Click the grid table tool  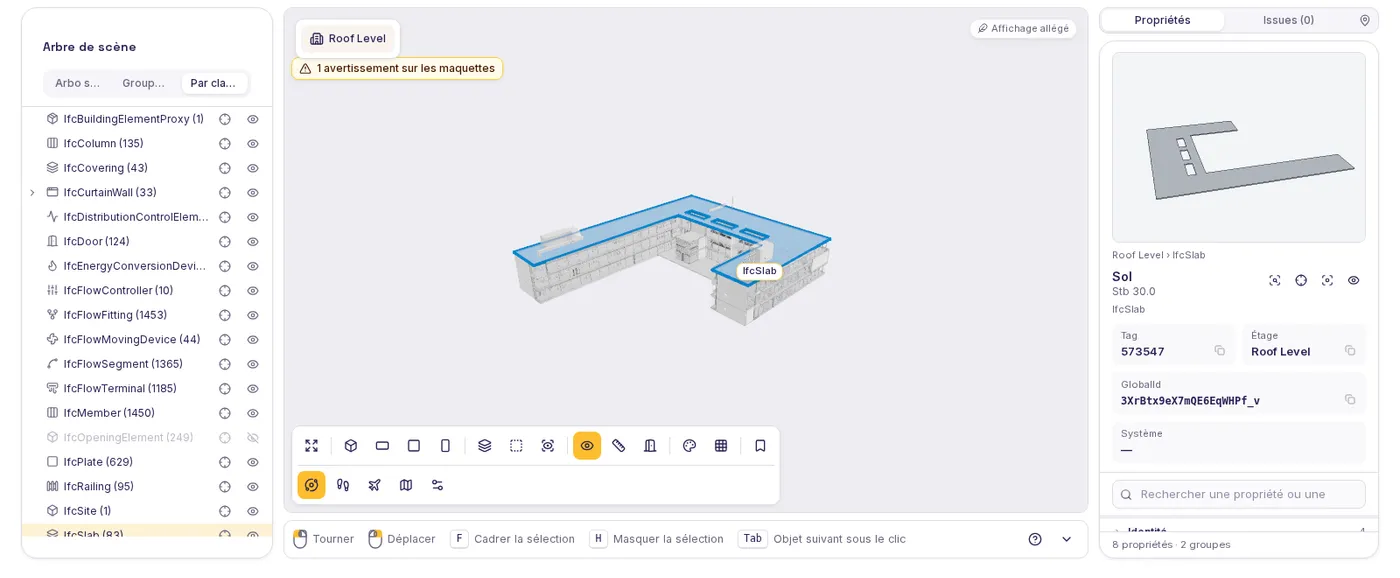pyautogui.click(x=721, y=446)
